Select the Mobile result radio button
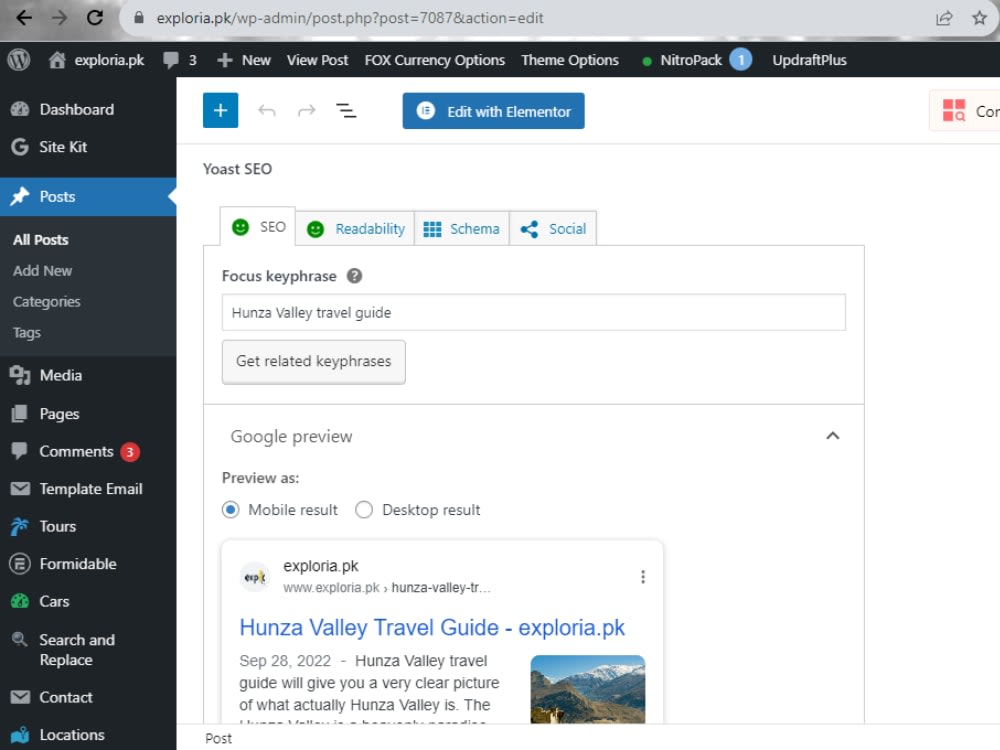 coord(230,510)
